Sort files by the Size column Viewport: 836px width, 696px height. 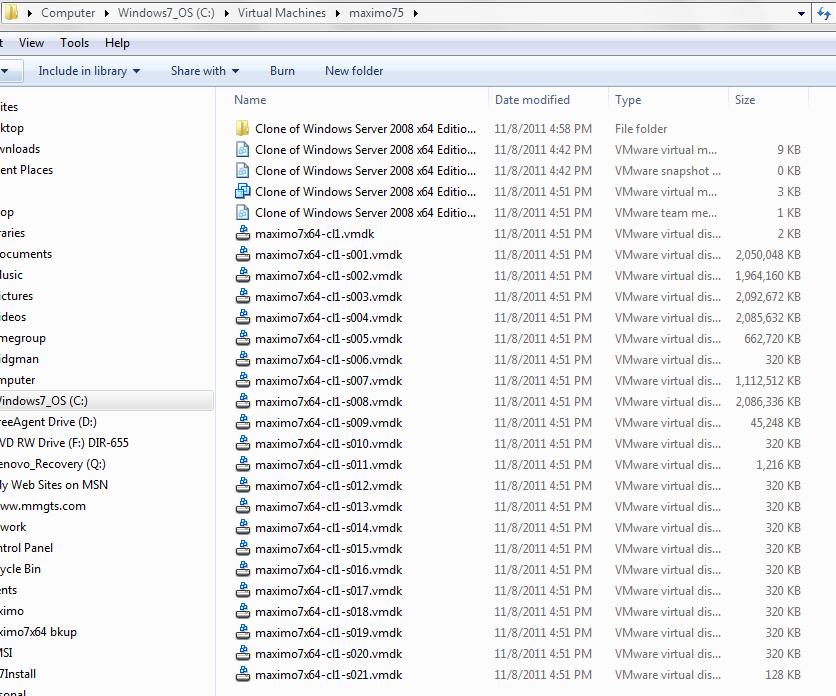[x=744, y=100]
